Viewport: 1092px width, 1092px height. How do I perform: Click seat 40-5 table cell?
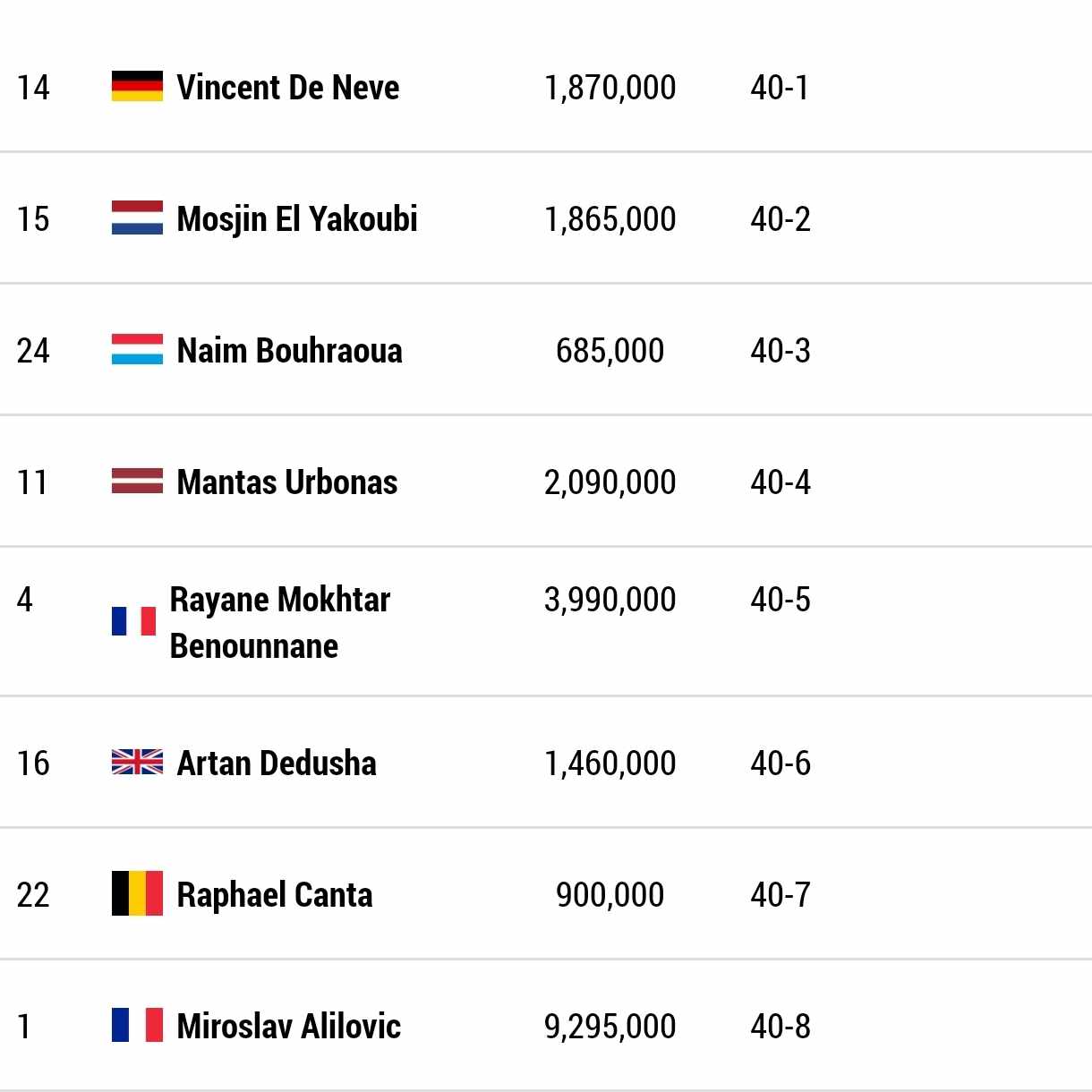click(781, 600)
